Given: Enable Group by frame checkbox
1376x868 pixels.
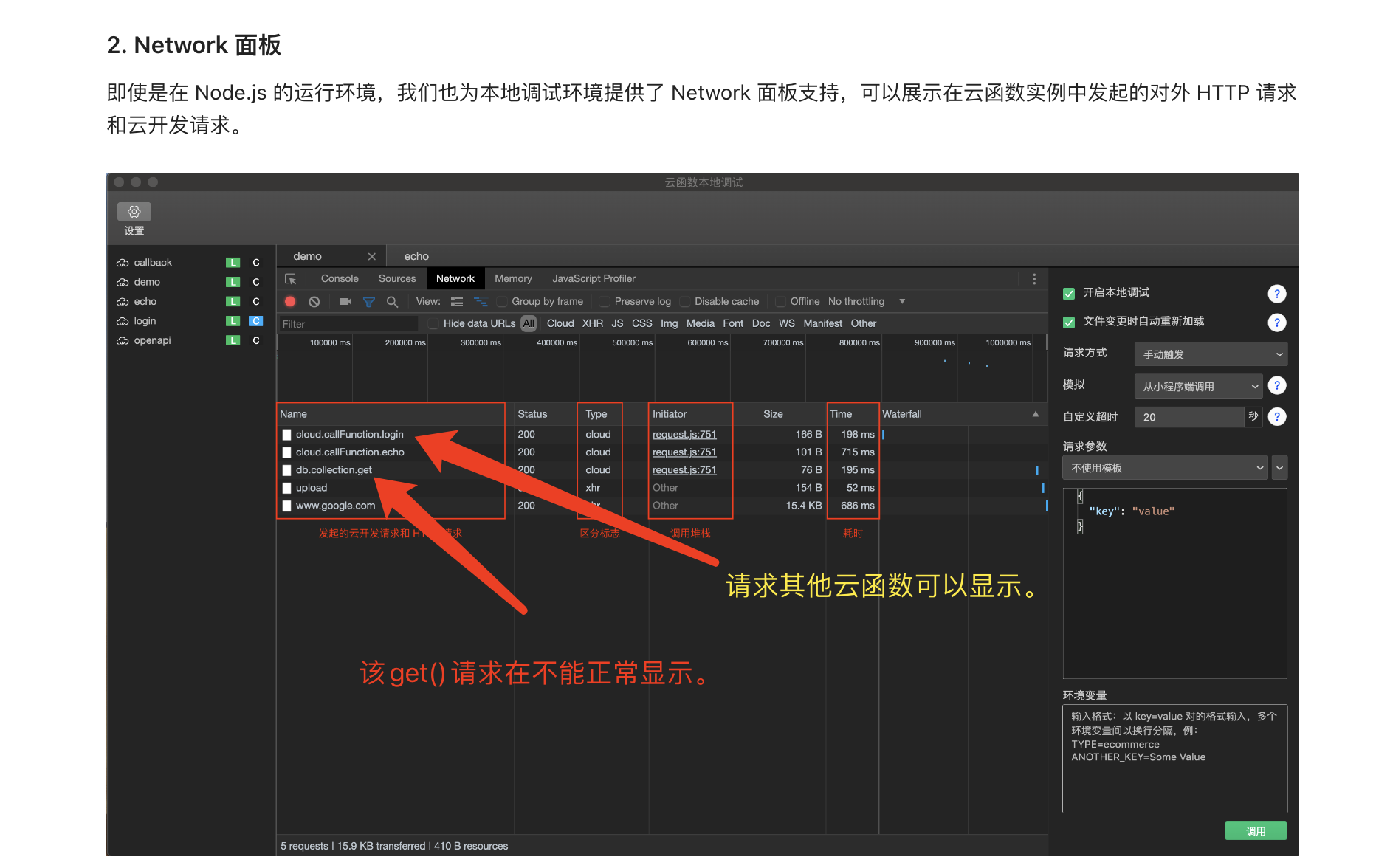Looking at the screenshot, I should coord(503,301).
